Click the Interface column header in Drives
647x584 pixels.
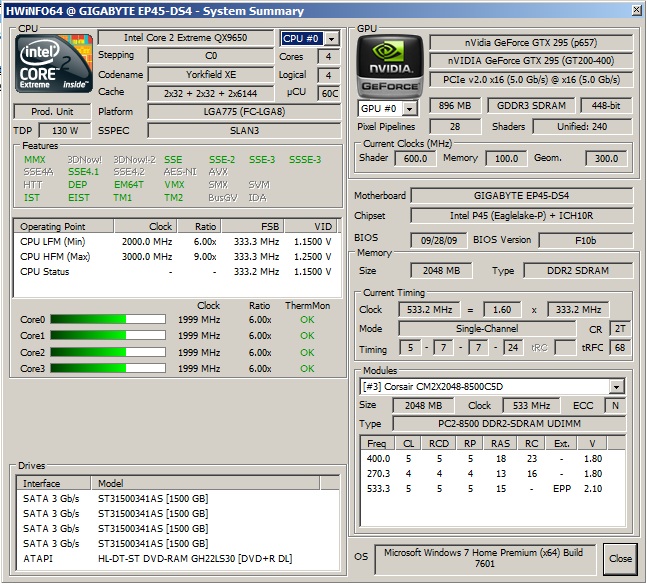[x=53, y=483]
